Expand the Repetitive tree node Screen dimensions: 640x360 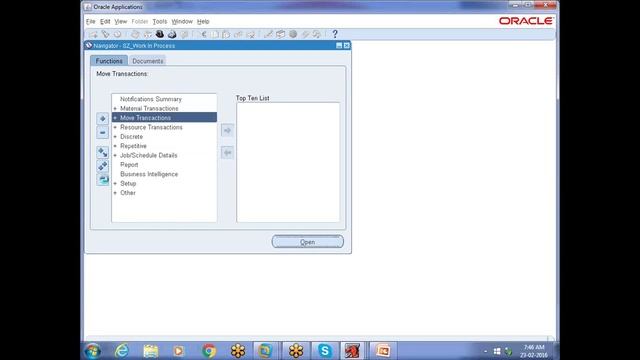click(115, 146)
